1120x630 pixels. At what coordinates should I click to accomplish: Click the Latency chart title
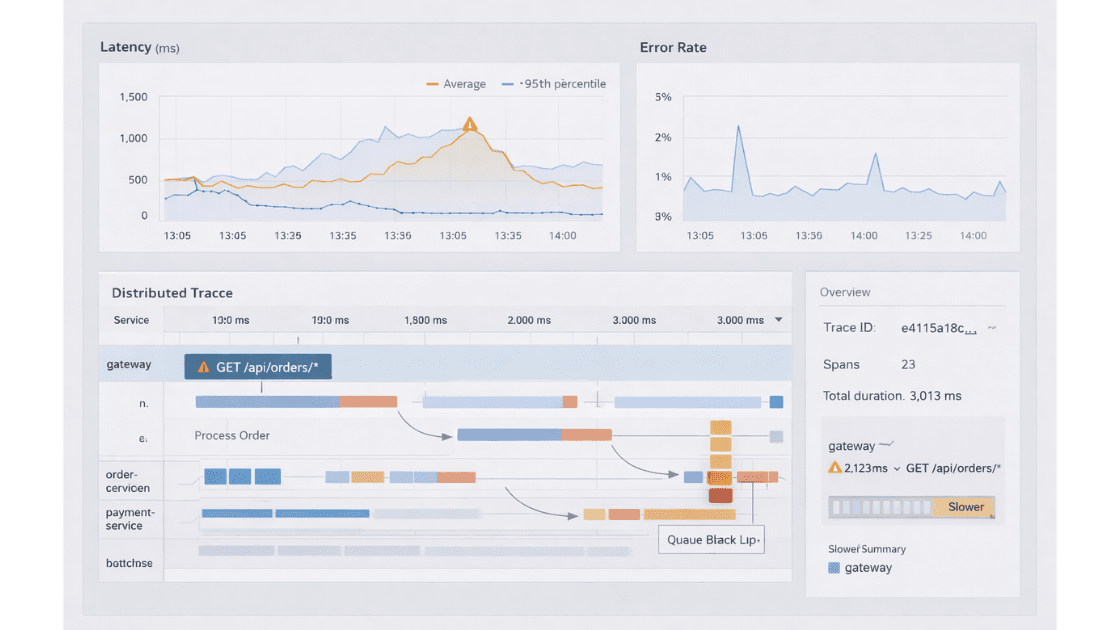coord(140,47)
